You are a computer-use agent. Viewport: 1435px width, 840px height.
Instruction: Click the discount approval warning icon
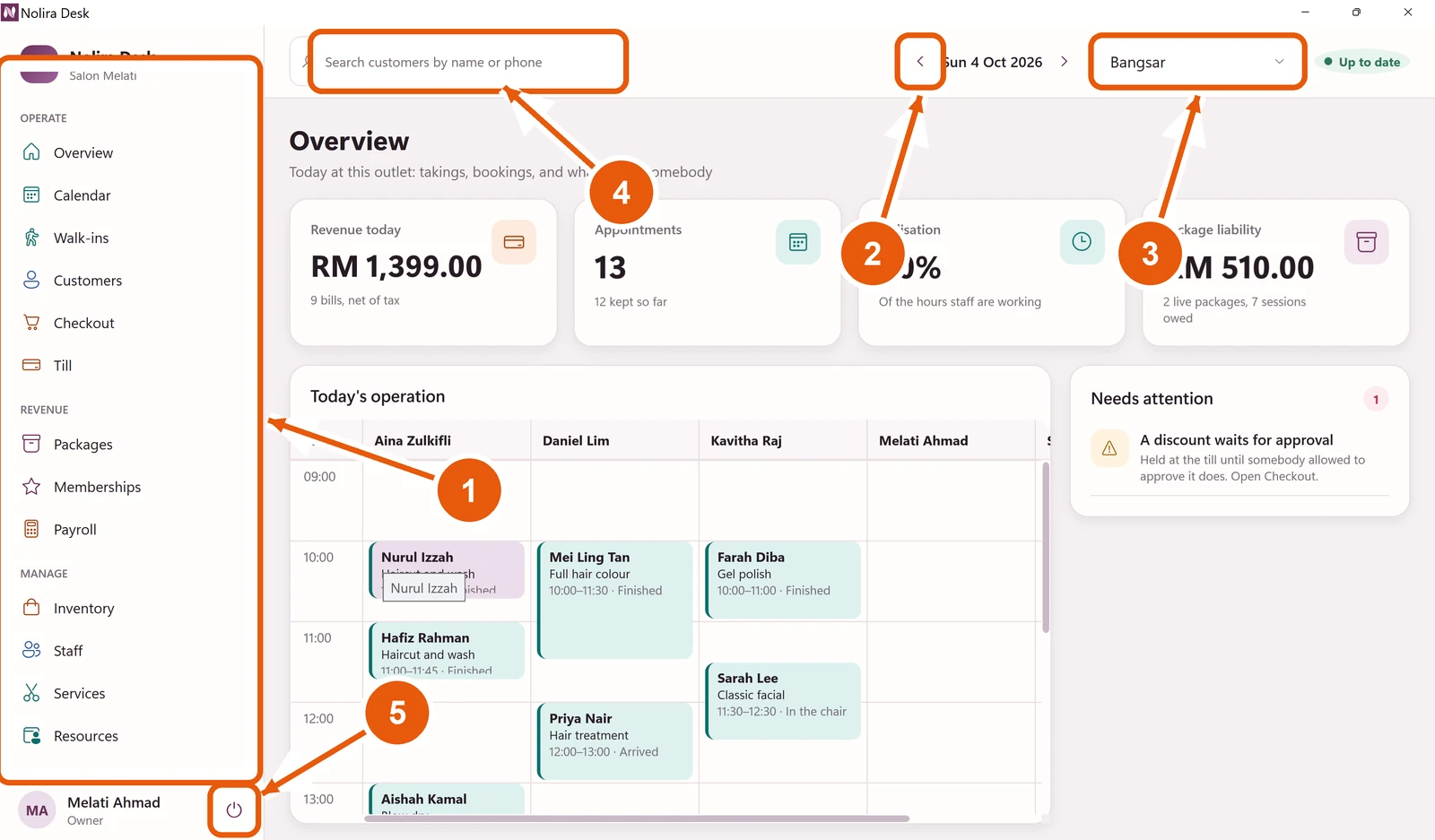(1109, 448)
